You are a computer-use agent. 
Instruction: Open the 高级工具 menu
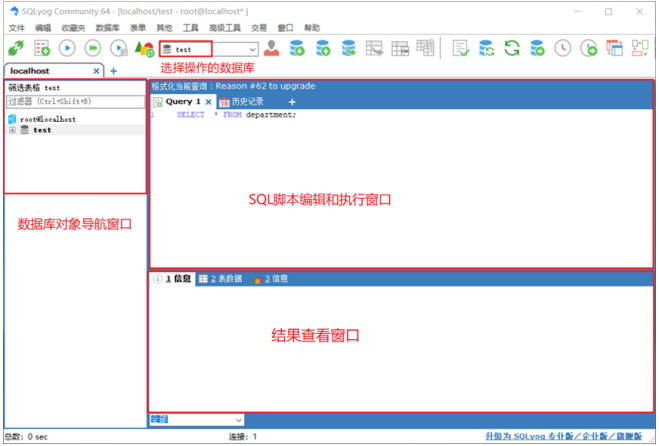coord(225,28)
